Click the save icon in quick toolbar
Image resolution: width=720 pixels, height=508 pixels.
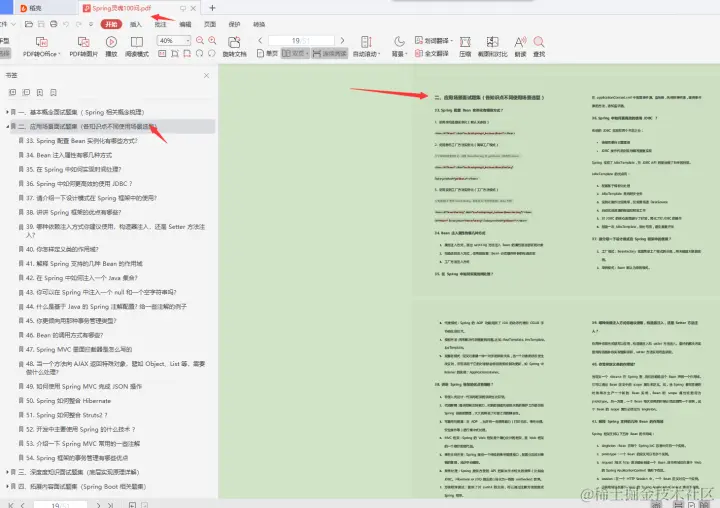pos(41,24)
